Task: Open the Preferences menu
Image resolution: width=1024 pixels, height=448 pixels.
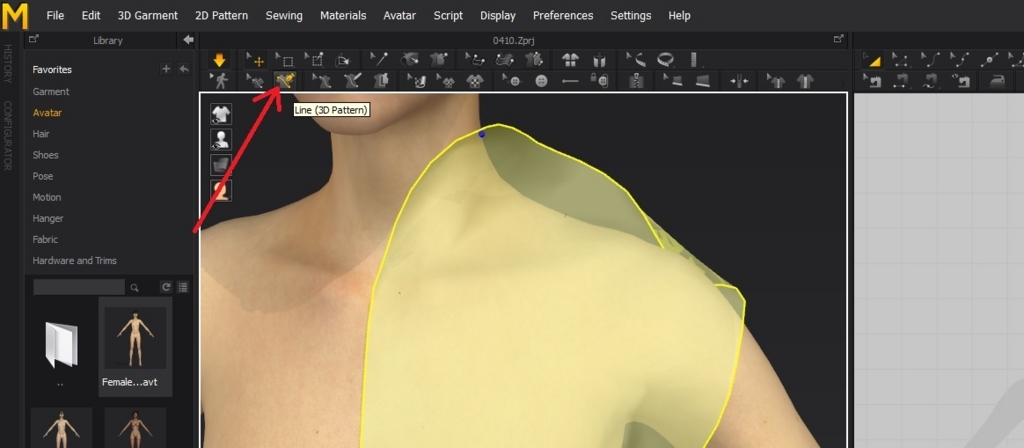Action: [x=563, y=15]
